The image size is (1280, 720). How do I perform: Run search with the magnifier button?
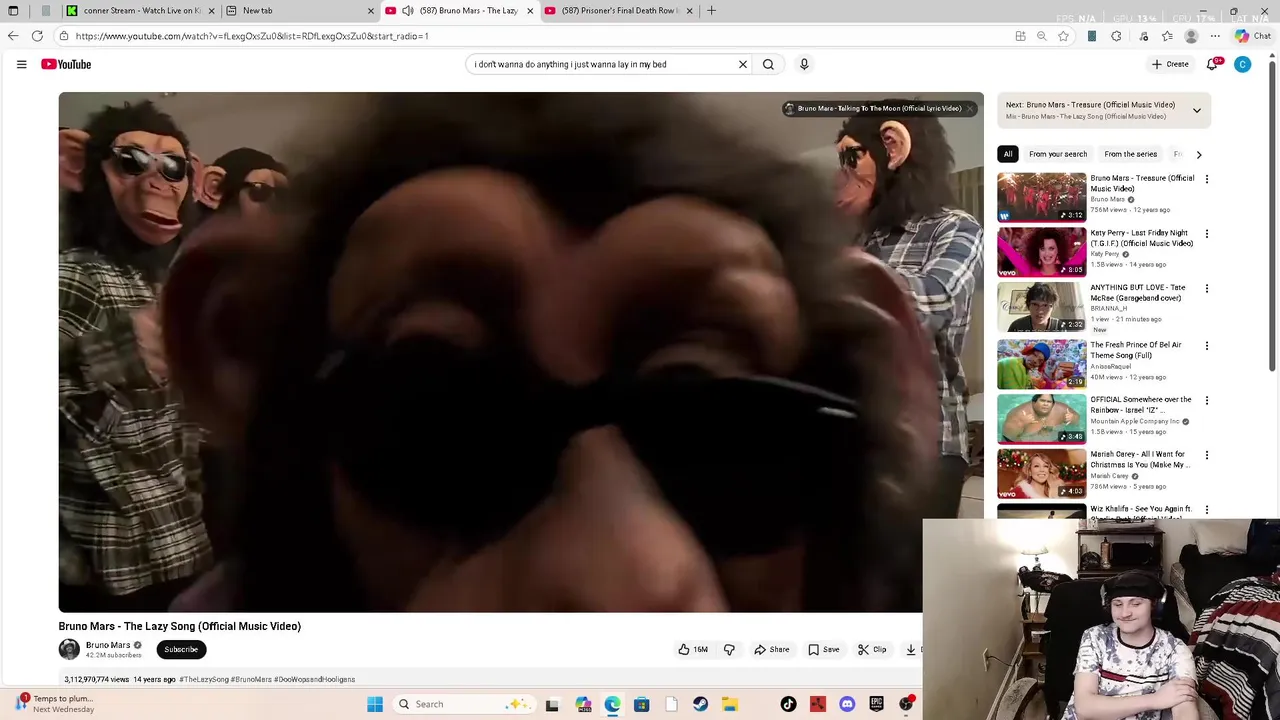click(768, 64)
